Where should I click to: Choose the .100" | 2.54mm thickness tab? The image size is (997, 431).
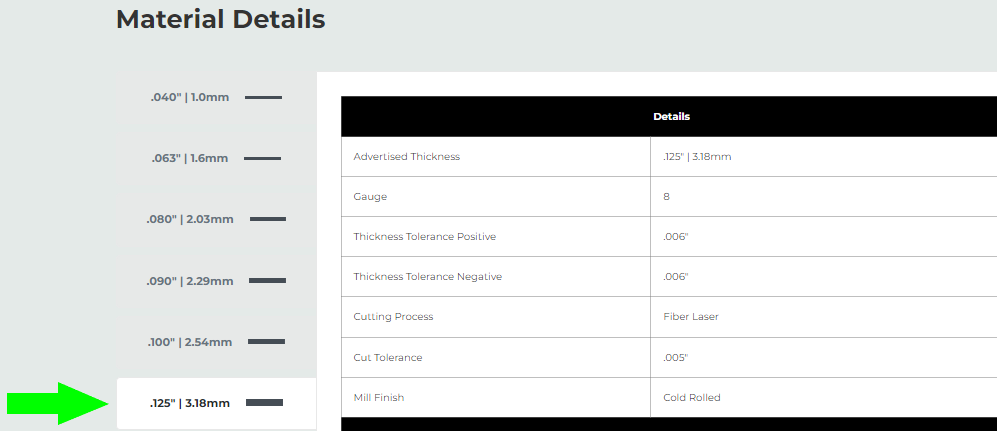190,342
